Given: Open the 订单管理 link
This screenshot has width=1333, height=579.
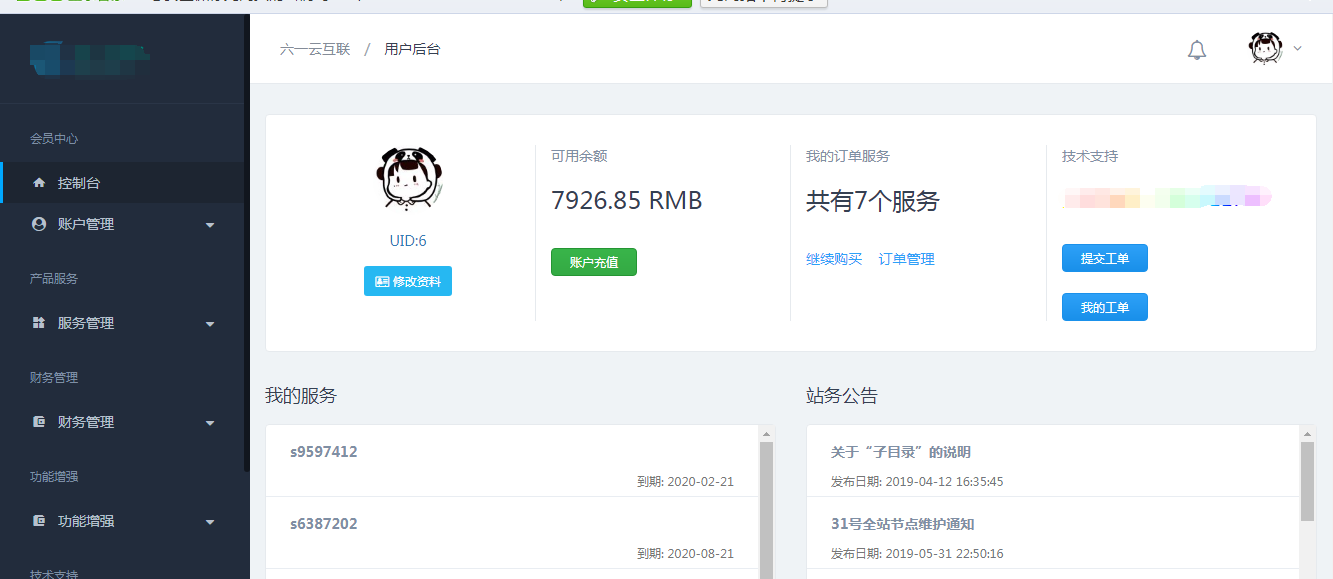Looking at the screenshot, I should tap(906, 259).
